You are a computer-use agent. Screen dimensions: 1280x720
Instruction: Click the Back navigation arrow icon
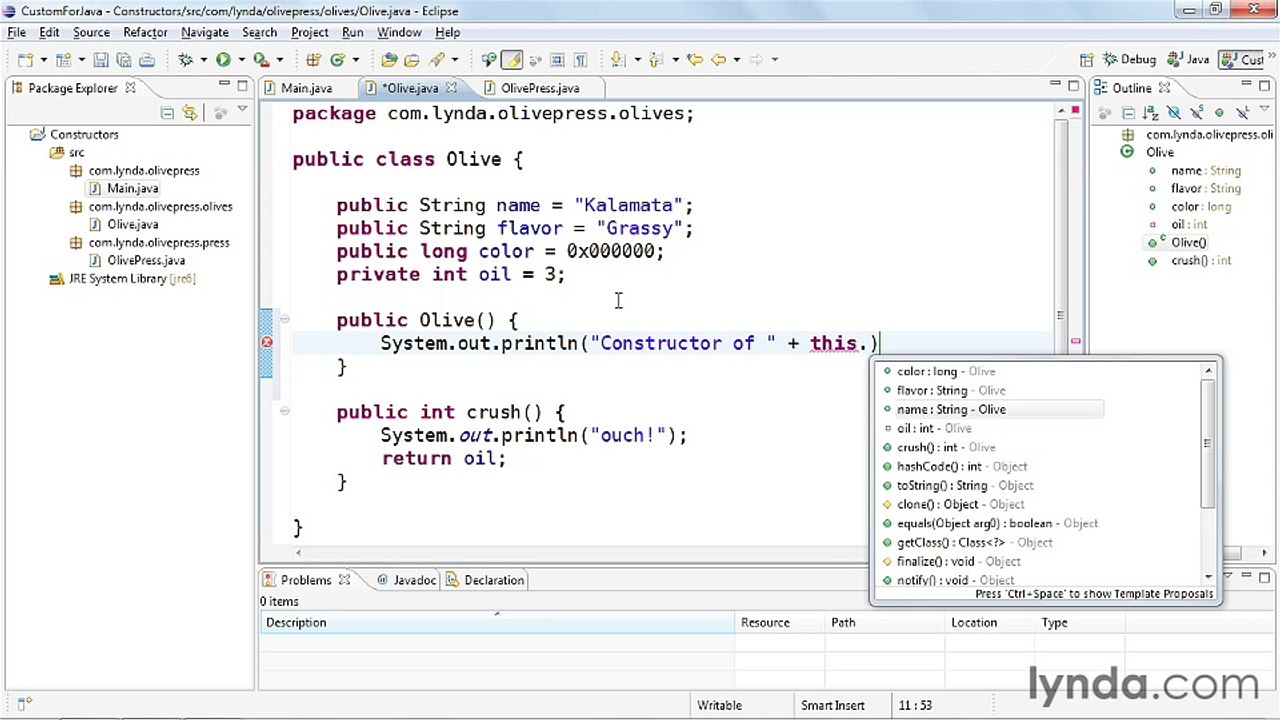click(718, 60)
